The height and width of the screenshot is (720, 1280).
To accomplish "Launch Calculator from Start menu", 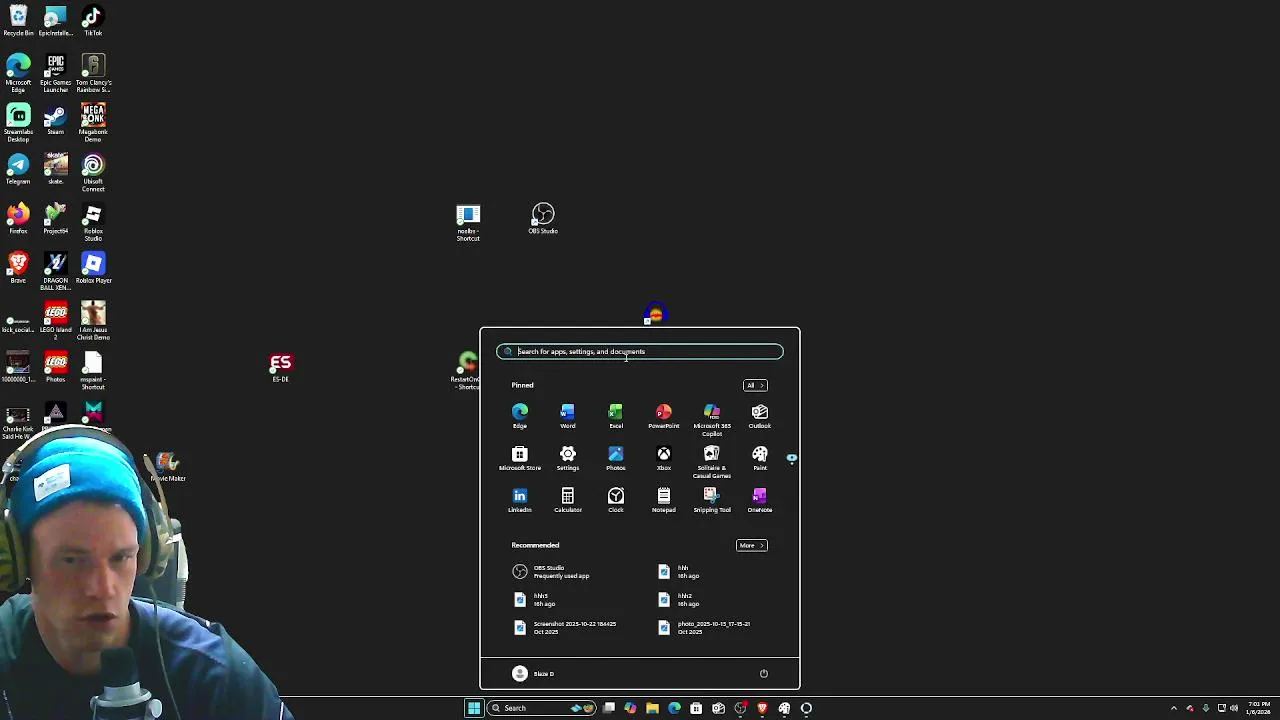I will [x=568, y=501].
